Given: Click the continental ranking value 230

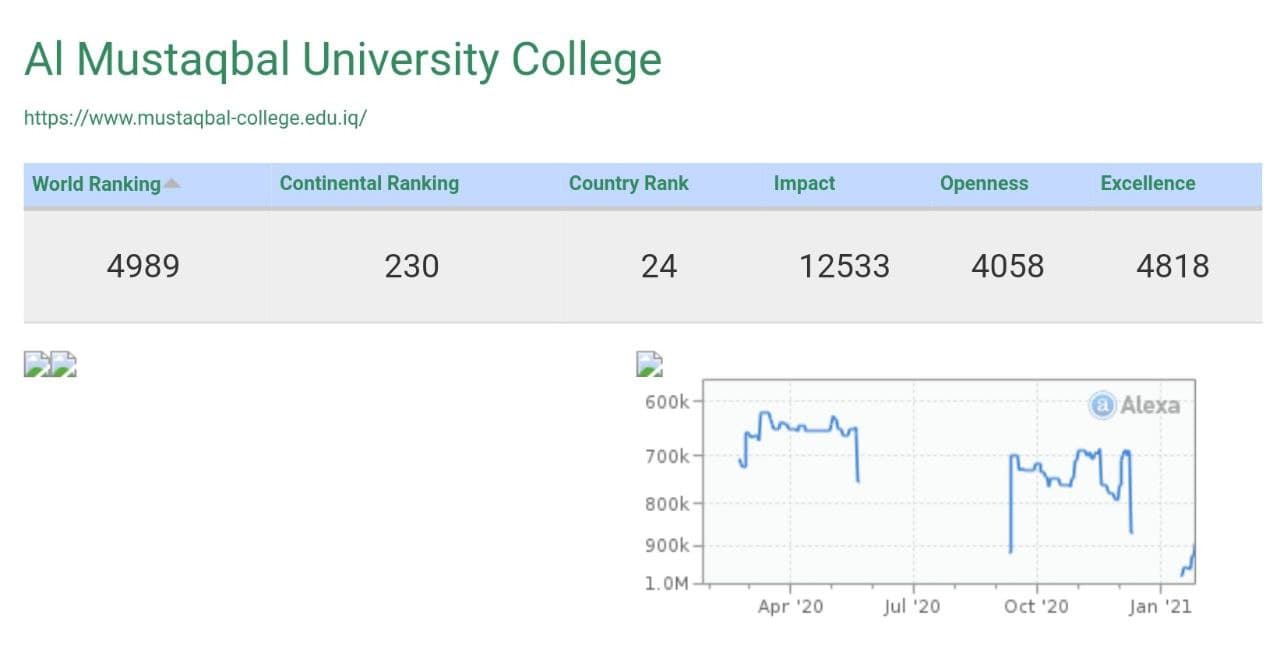Looking at the screenshot, I should pyautogui.click(x=412, y=267).
